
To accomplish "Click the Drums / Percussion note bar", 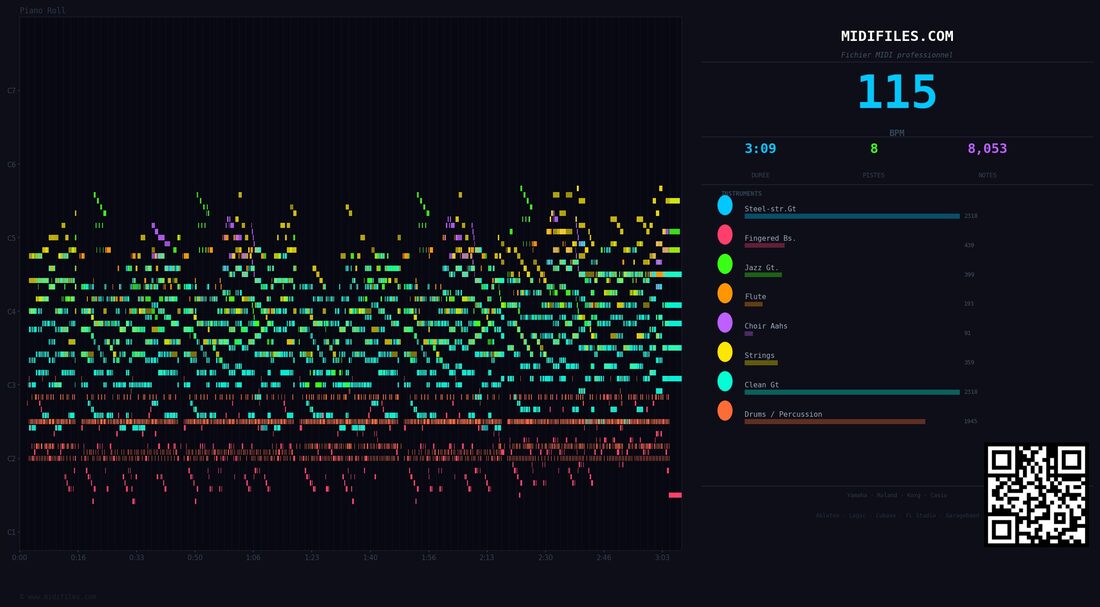I will tap(835, 422).
